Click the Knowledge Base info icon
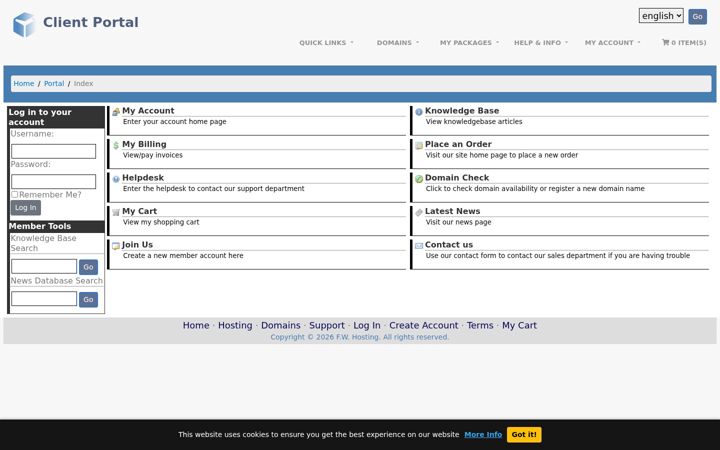This screenshot has height=450, width=720. tap(419, 112)
